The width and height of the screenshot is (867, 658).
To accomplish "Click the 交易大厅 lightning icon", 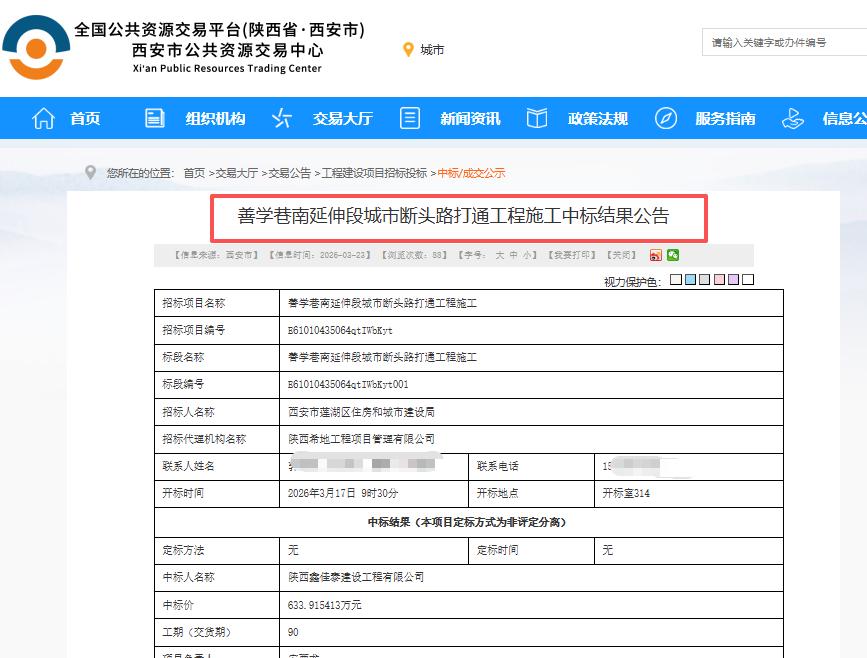I will (x=283, y=118).
